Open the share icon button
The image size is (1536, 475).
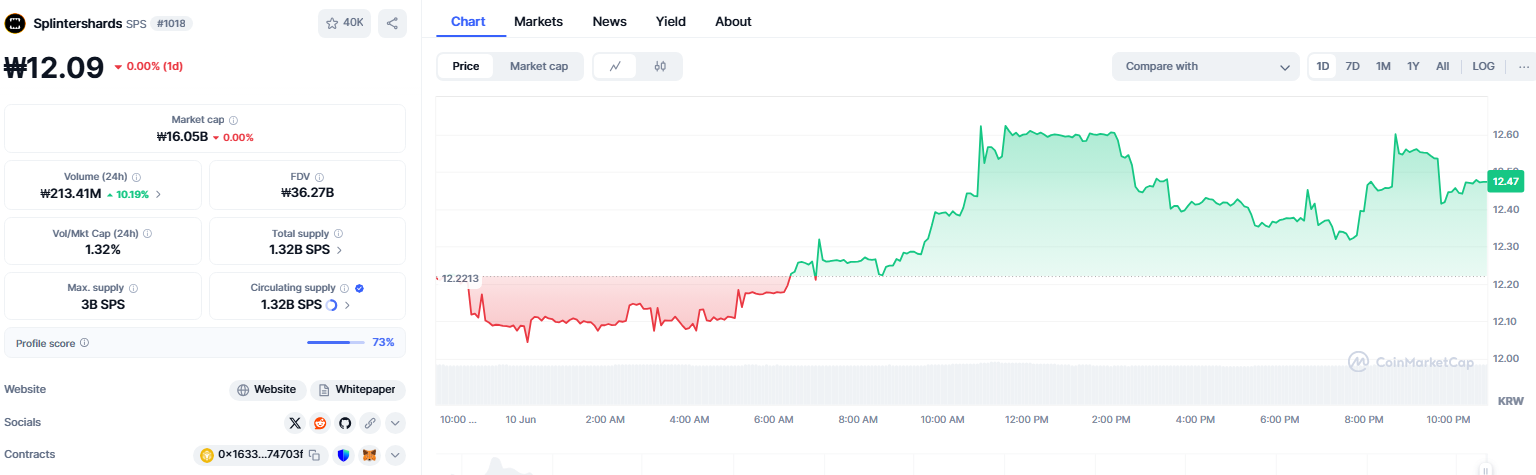tap(392, 23)
